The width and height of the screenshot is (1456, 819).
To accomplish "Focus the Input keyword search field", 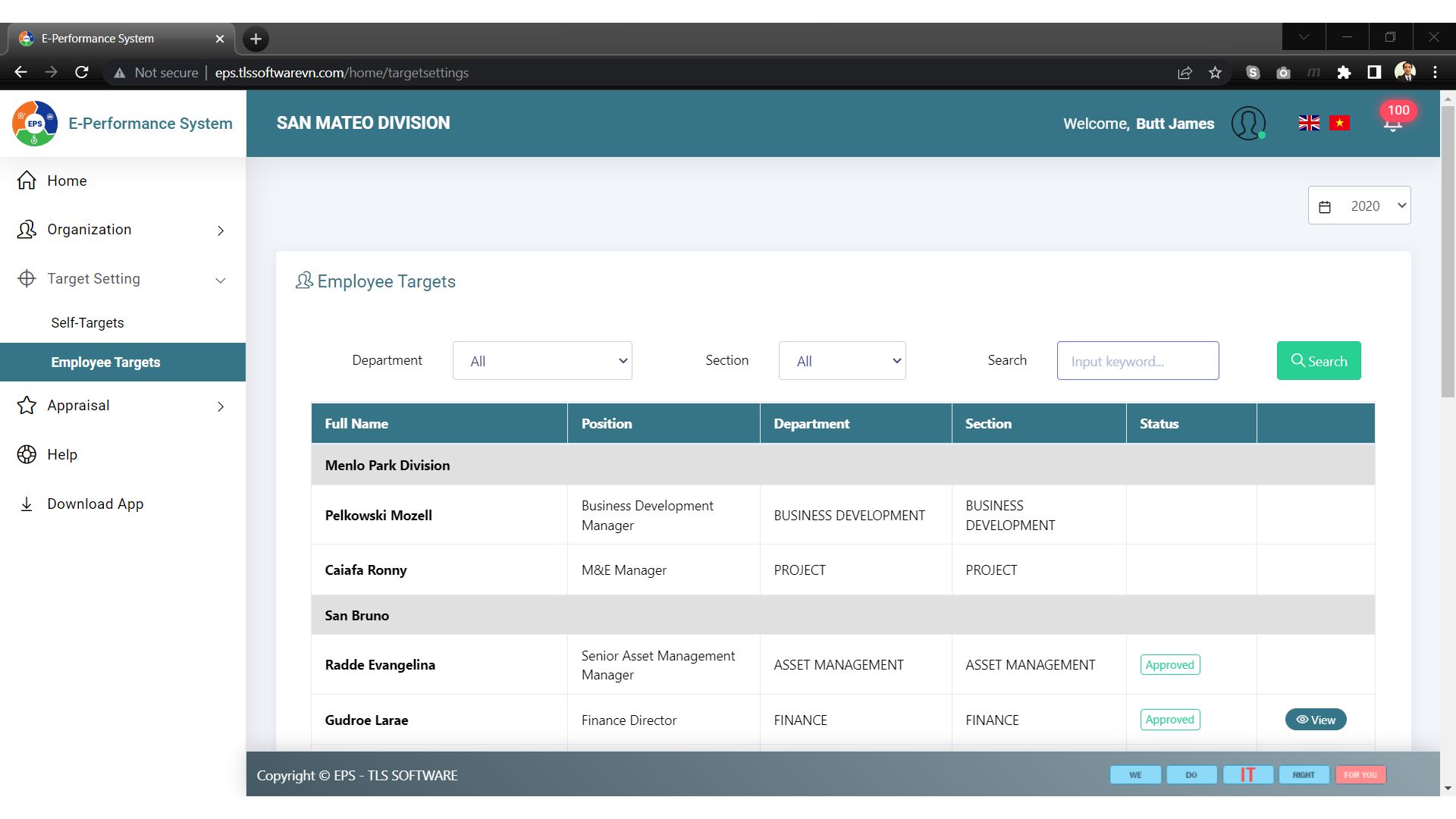I will pos(1137,361).
